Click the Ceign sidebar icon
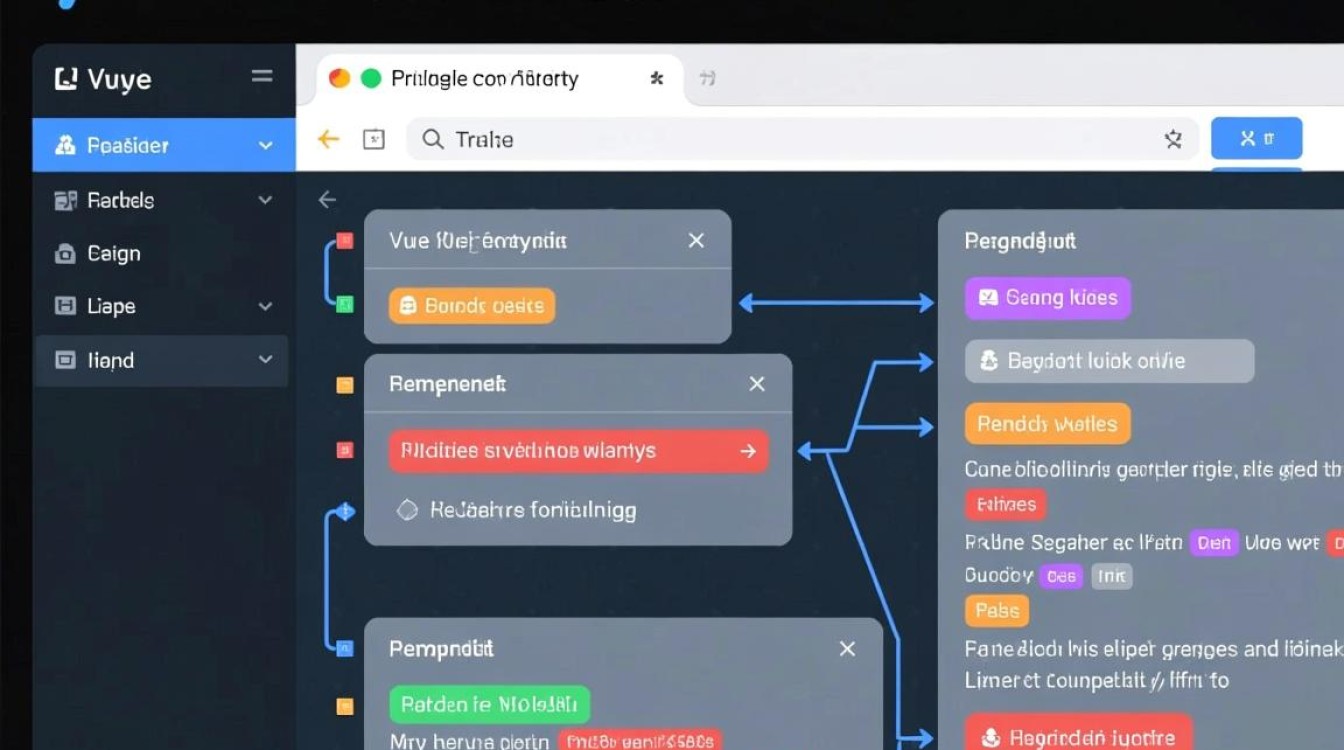Image resolution: width=1344 pixels, height=750 pixels. tap(65, 254)
